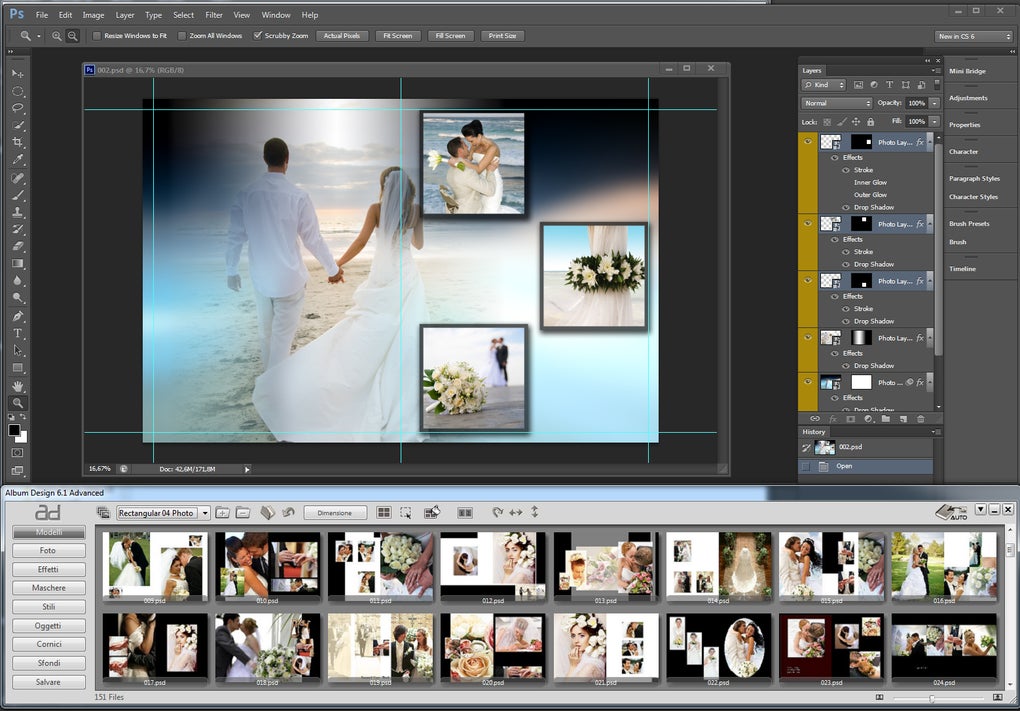Open the Normal blend mode dropdown
This screenshot has width=1020, height=711.
838,103
